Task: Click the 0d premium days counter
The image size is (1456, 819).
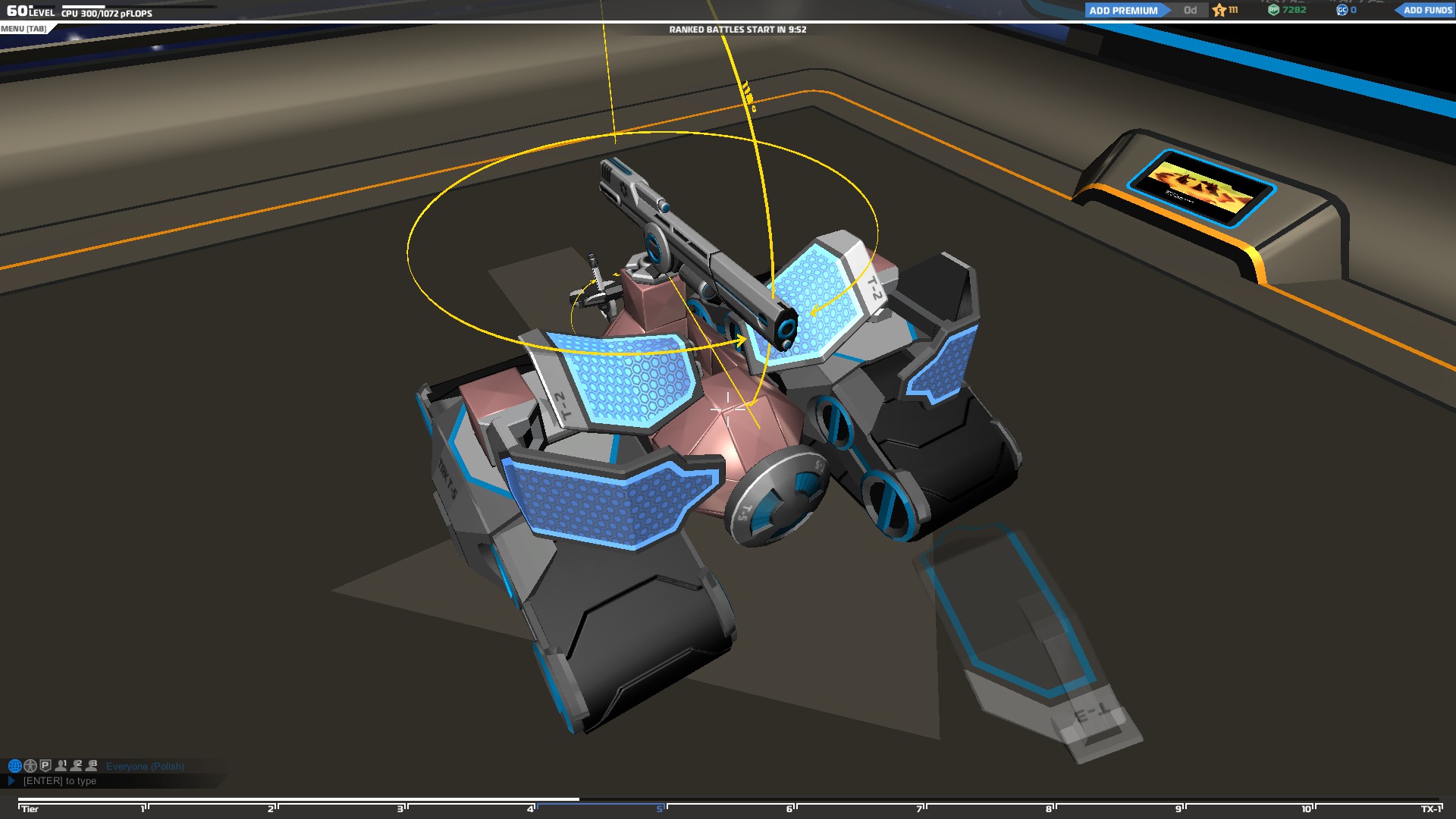Action: pyautogui.click(x=1190, y=11)
